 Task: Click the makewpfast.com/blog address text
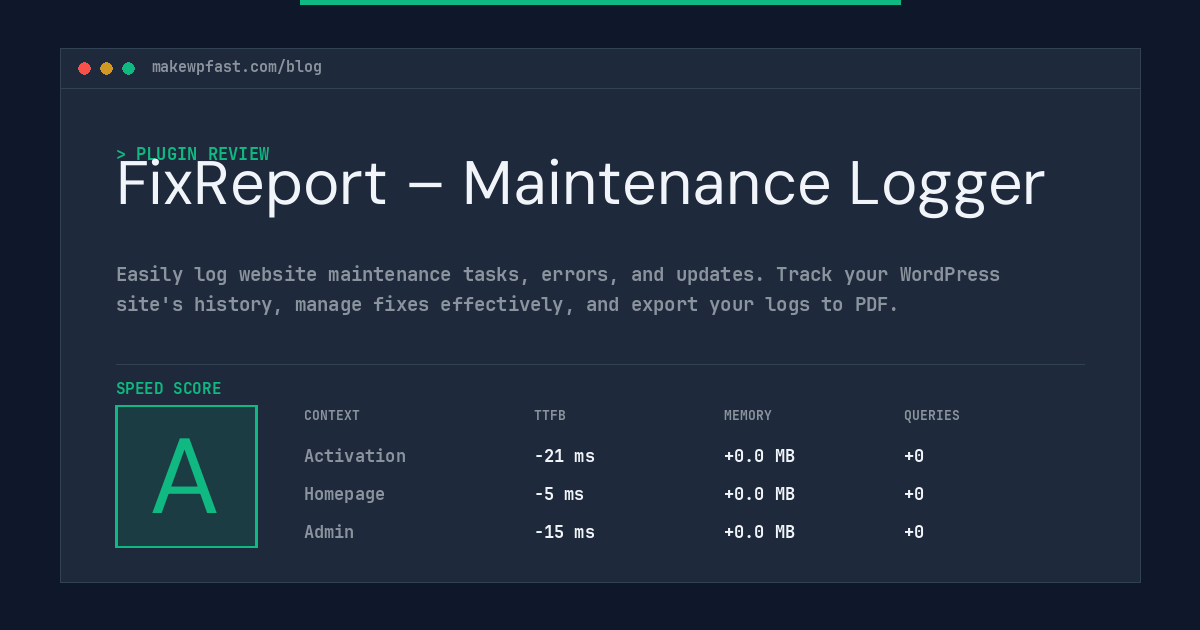point(237,67)
